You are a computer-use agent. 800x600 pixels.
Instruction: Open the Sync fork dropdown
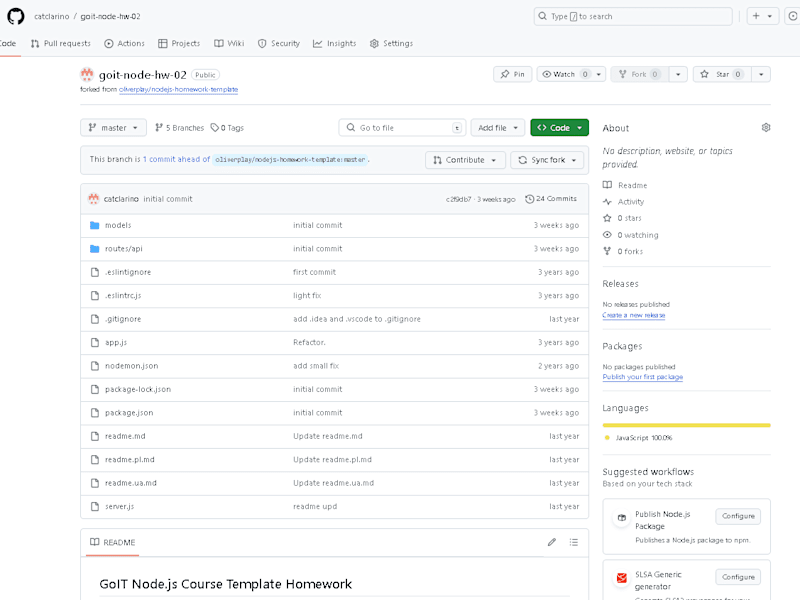(547, 160)
